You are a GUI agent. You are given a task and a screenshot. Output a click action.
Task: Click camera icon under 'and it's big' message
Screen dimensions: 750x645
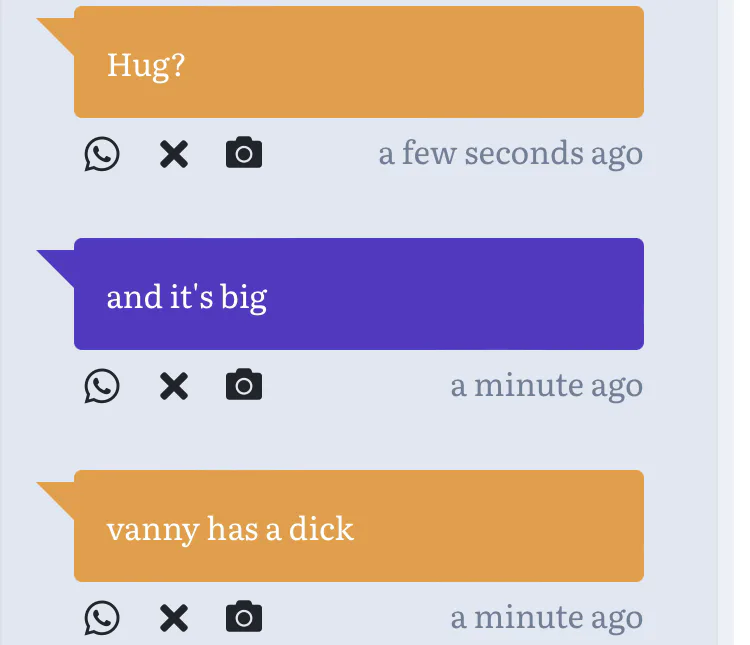click(x=244, y=384)
